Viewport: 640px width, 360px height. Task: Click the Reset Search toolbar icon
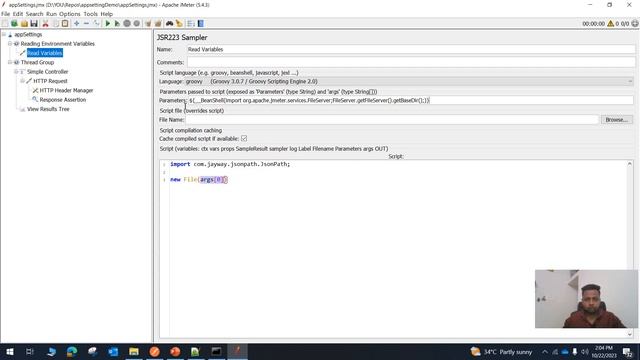pyautogui.click(x=179, y=24)
